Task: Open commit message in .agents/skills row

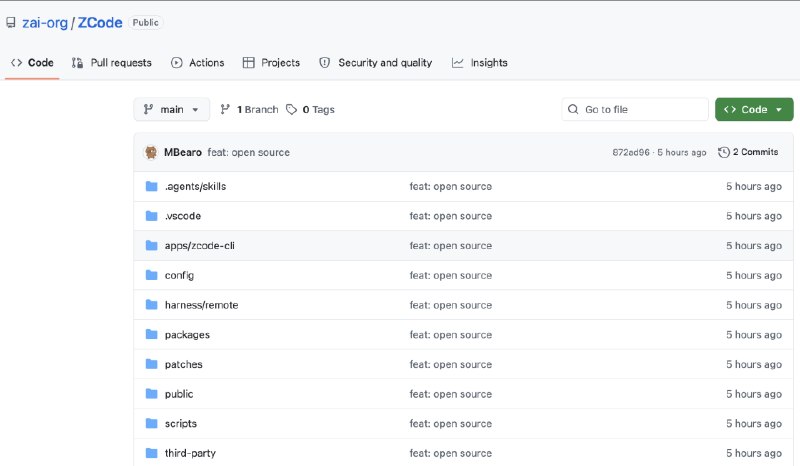Action: coord(451,186)
